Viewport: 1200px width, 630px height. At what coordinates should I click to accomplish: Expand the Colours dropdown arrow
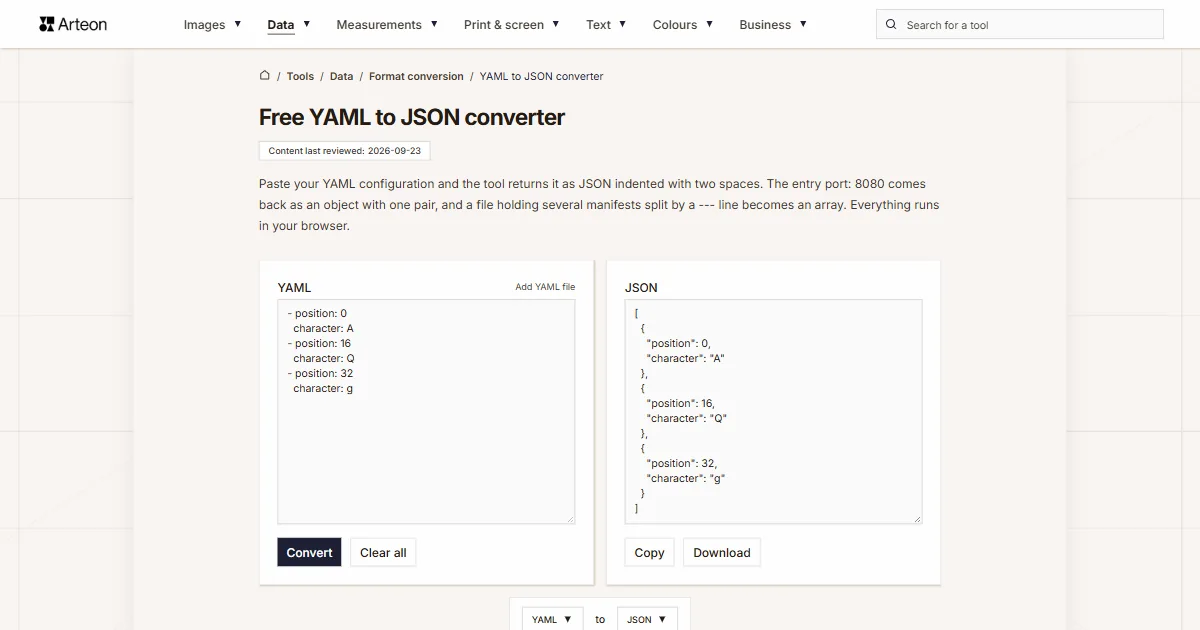(x=709, y=24)
